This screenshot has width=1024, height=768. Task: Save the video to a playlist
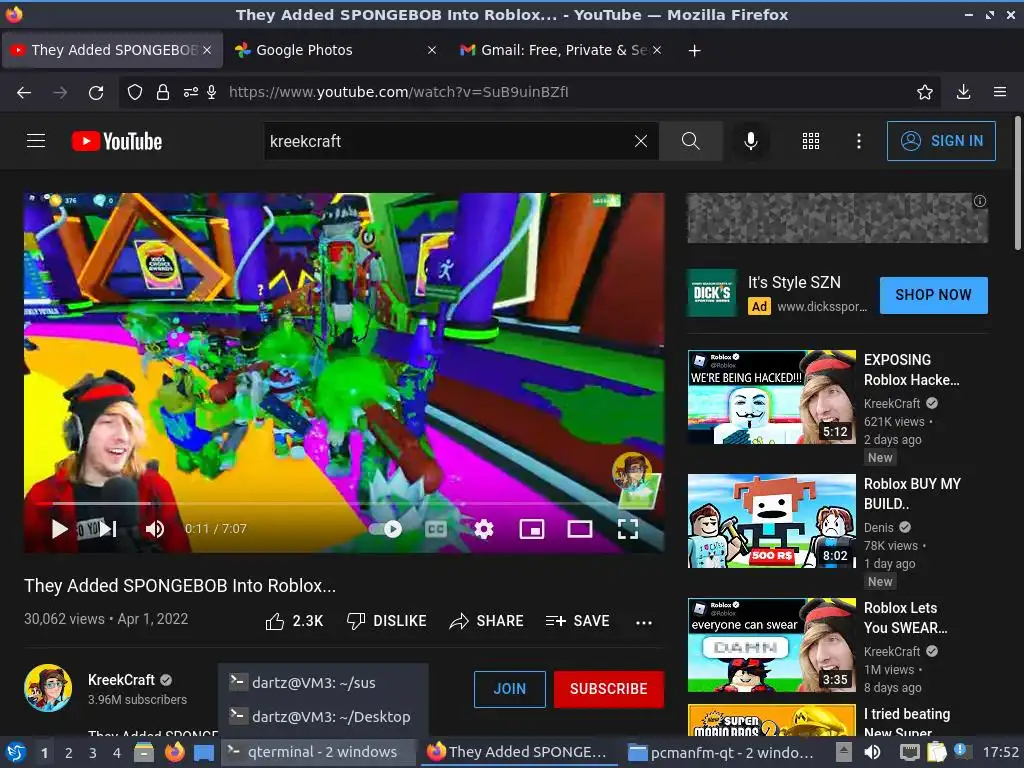pyautogui.click(x=577, y=621)
